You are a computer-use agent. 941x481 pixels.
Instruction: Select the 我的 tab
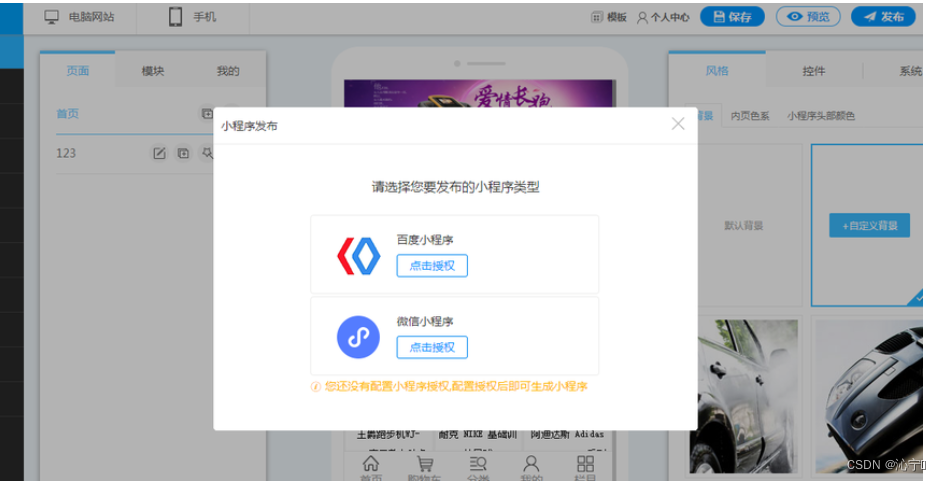[x=228, y=71]
